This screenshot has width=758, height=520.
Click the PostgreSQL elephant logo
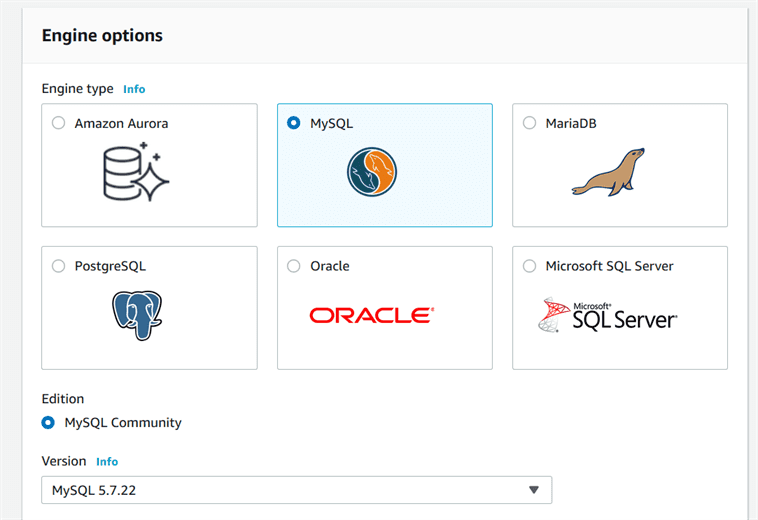click(x=137, y=315)
